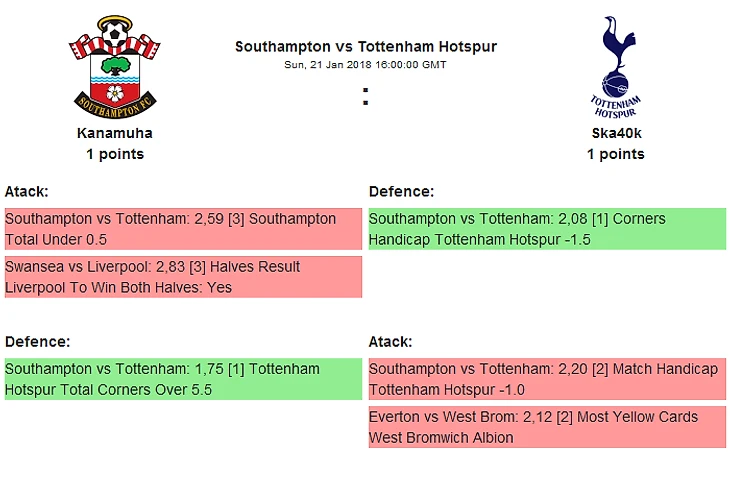Screen dimensions: 730x480
Task: Select the Liverpool To Win Both Halves bet
Action: point(183,277)
